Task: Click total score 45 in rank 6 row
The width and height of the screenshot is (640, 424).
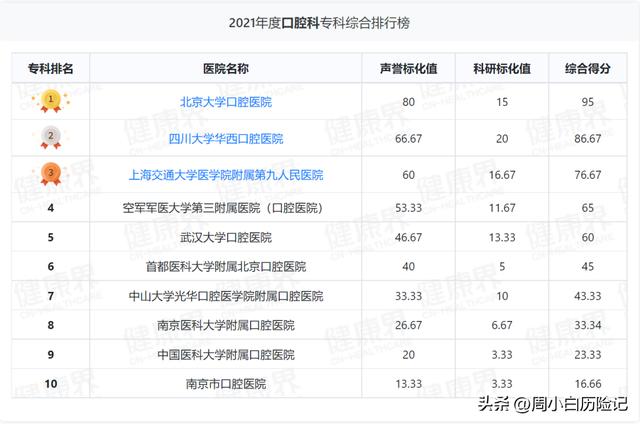Action: click(588, 266)
